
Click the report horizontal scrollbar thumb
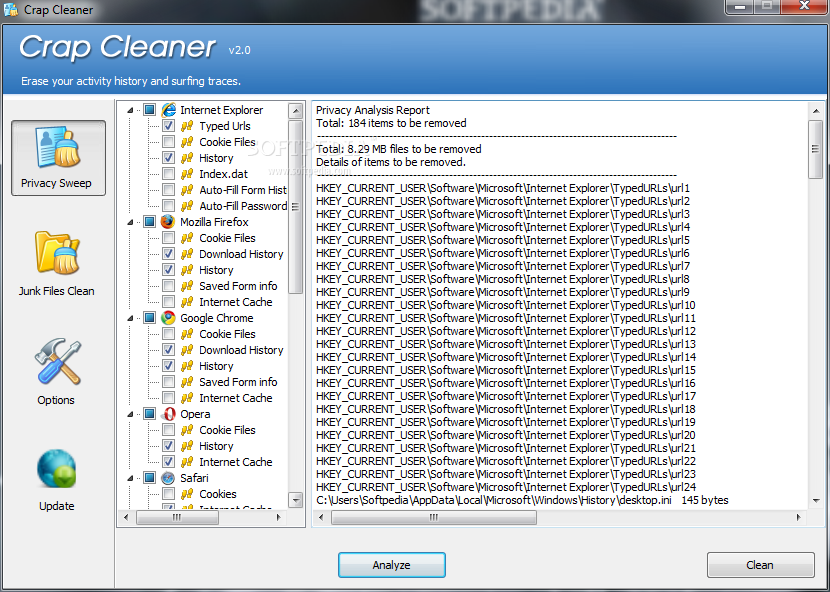434,517
